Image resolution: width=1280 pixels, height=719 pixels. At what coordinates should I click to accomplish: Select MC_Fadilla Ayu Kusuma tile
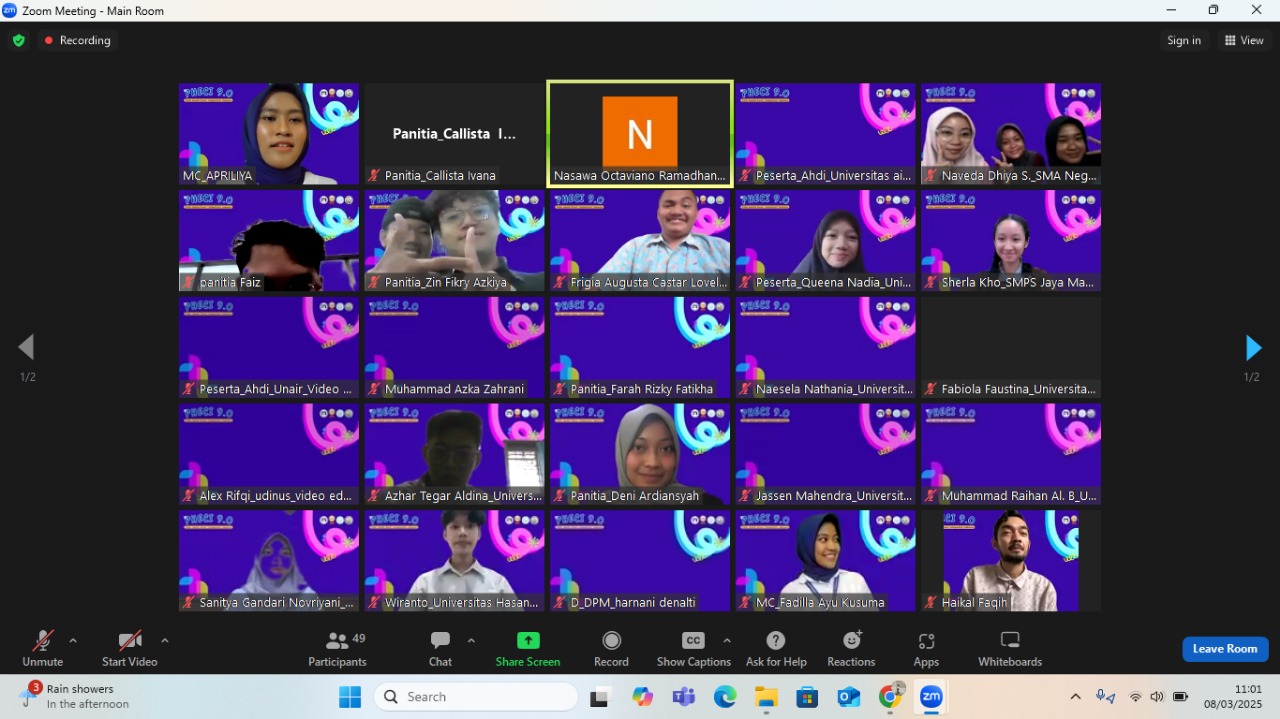click(x=826, y=561)
